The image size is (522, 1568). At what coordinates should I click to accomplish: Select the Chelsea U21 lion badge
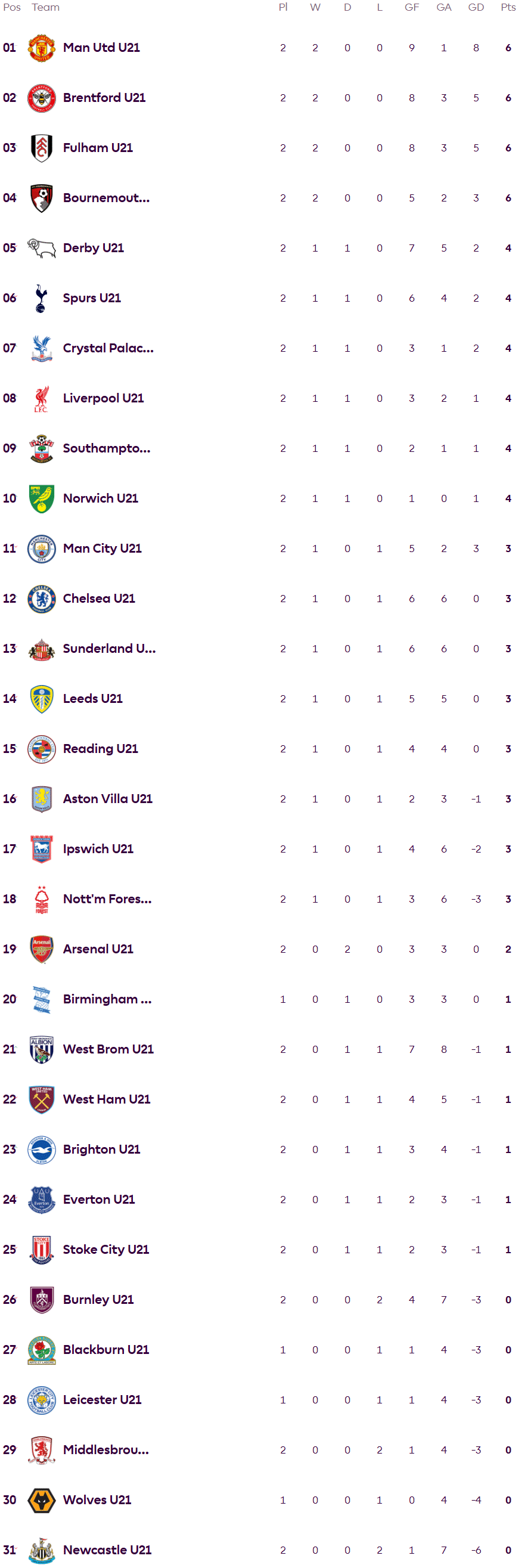(x=41, y=599)
